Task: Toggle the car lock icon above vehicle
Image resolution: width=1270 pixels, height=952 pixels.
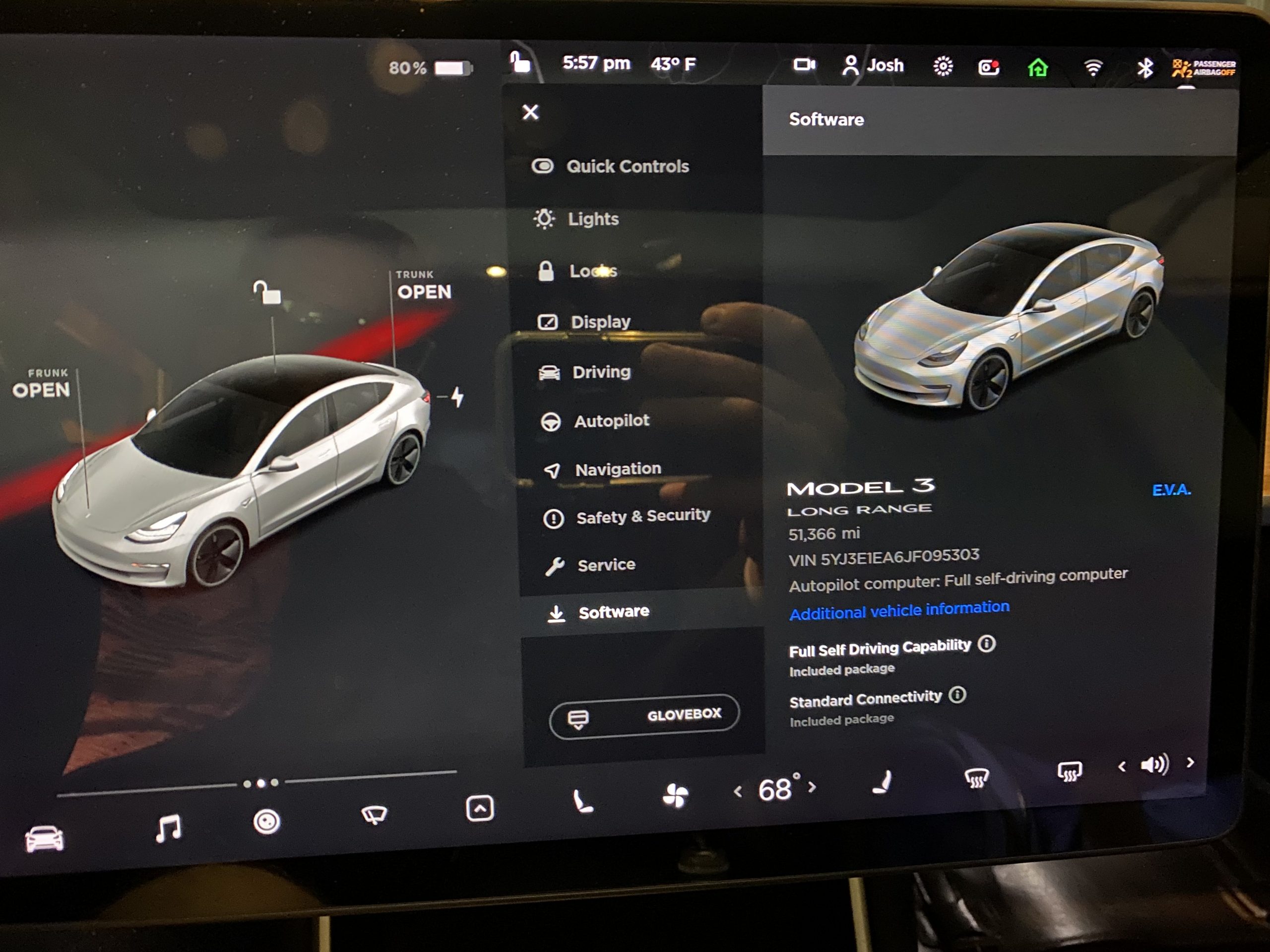Action: (267, 292)
